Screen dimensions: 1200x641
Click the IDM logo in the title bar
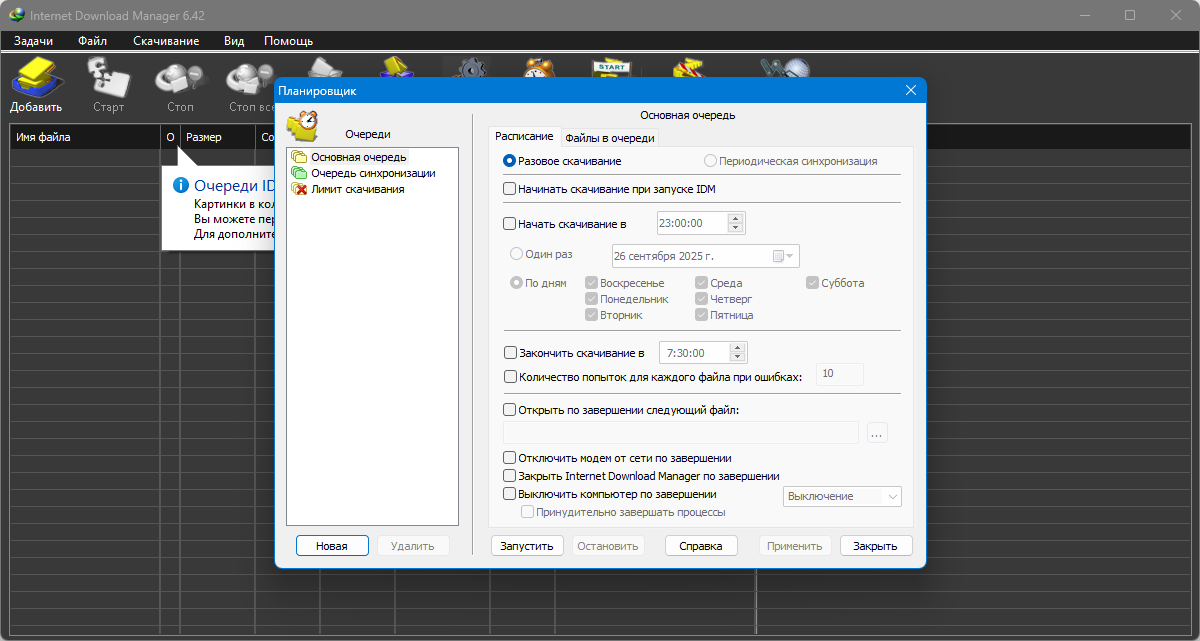(15, 15)
